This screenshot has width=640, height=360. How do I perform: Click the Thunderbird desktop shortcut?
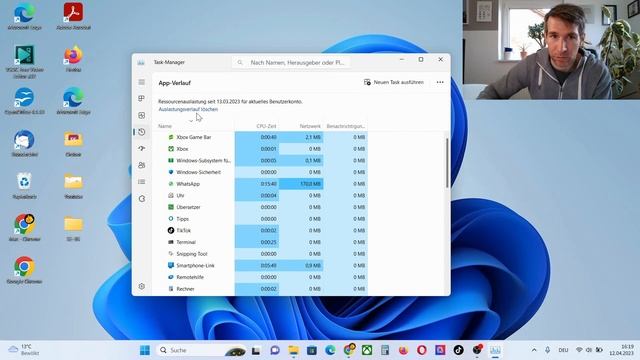pyautogui.click(x=24, y=143)
